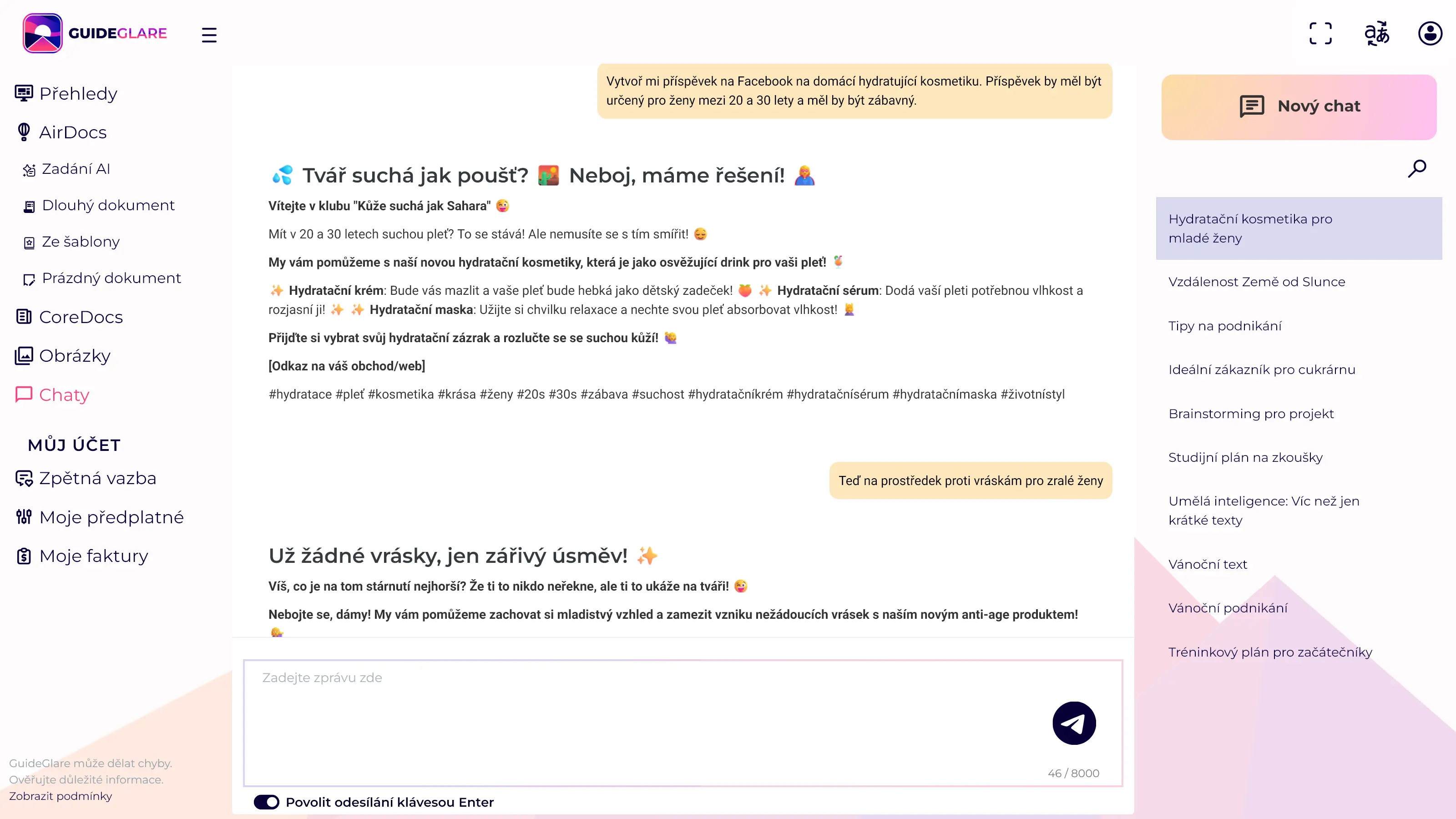
Task: Navigate to AirDocs section
Action: (x=72, y=131)
